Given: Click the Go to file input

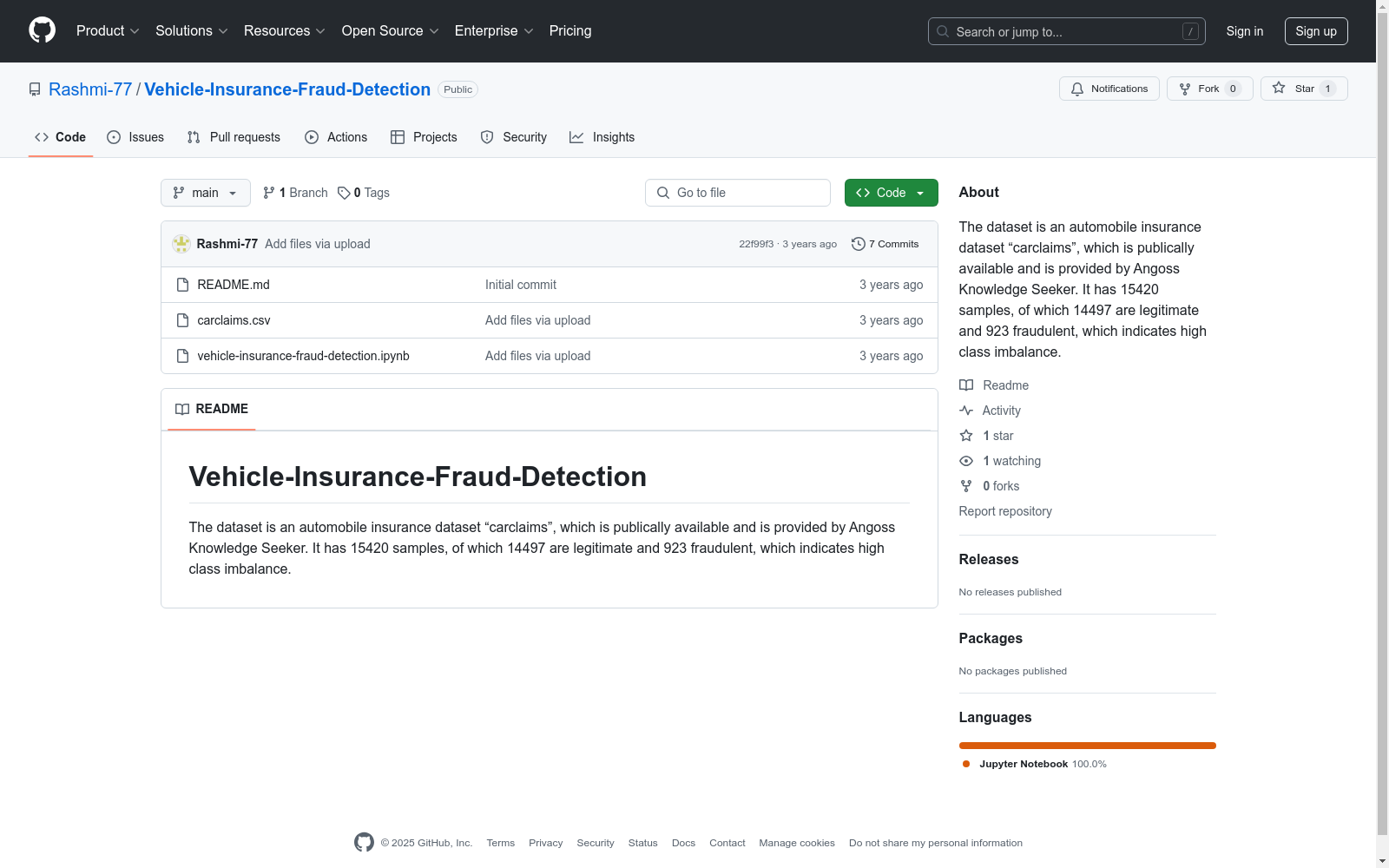Looking at the screenshot, I should click(738, 193).
